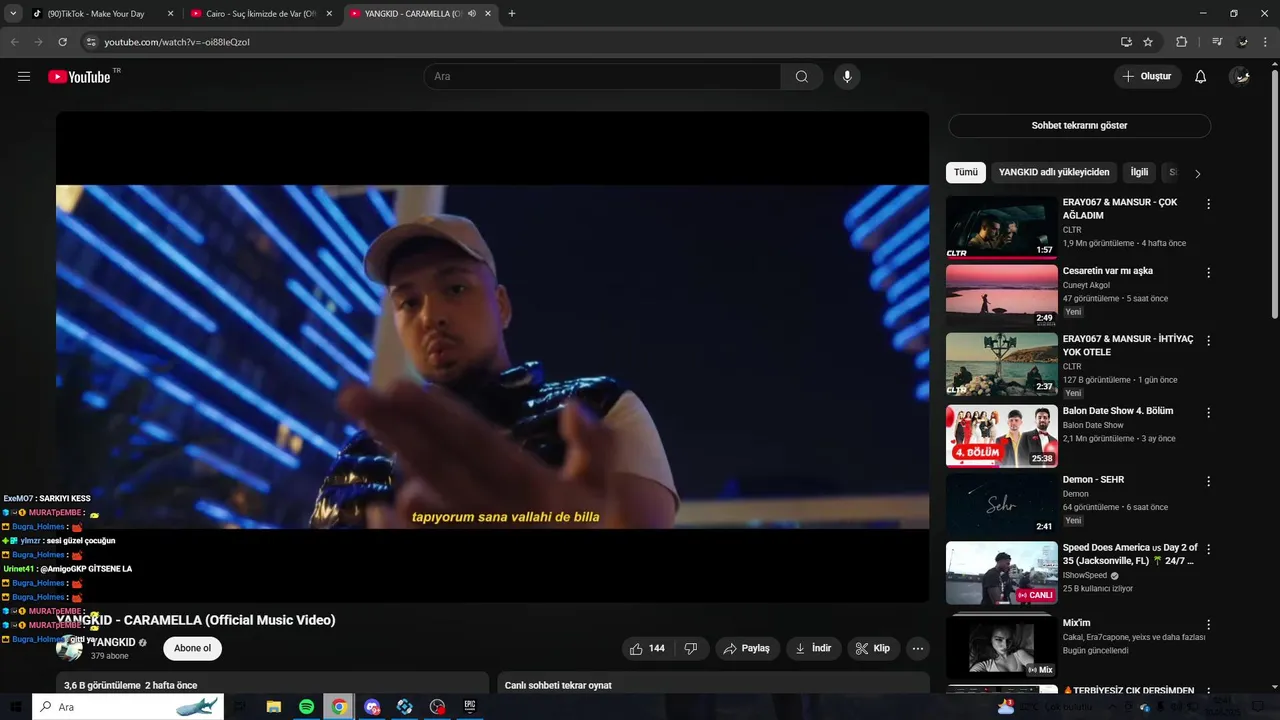
Task: Click the Windows Start button
Action: [x=15, y=707]
